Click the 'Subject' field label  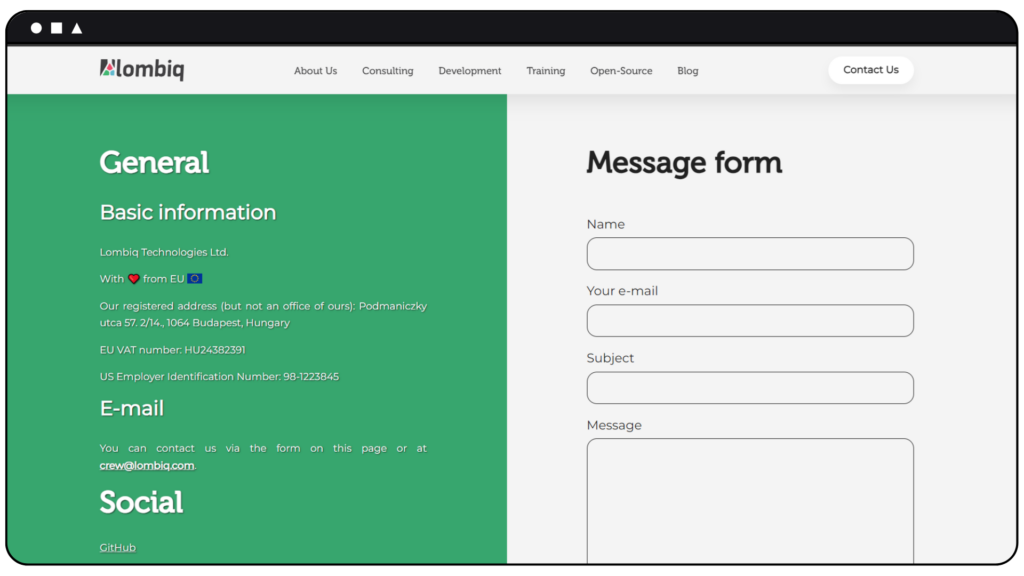610,358
